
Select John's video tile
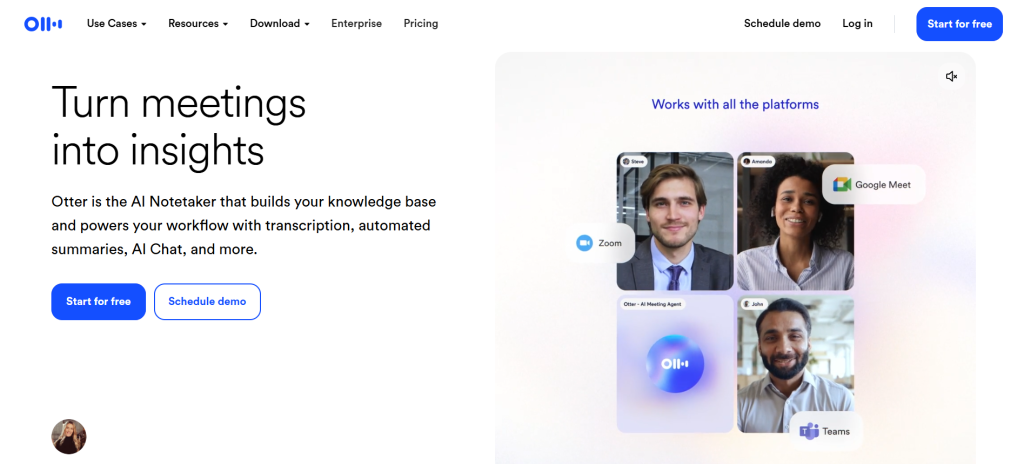pos(795,363)
